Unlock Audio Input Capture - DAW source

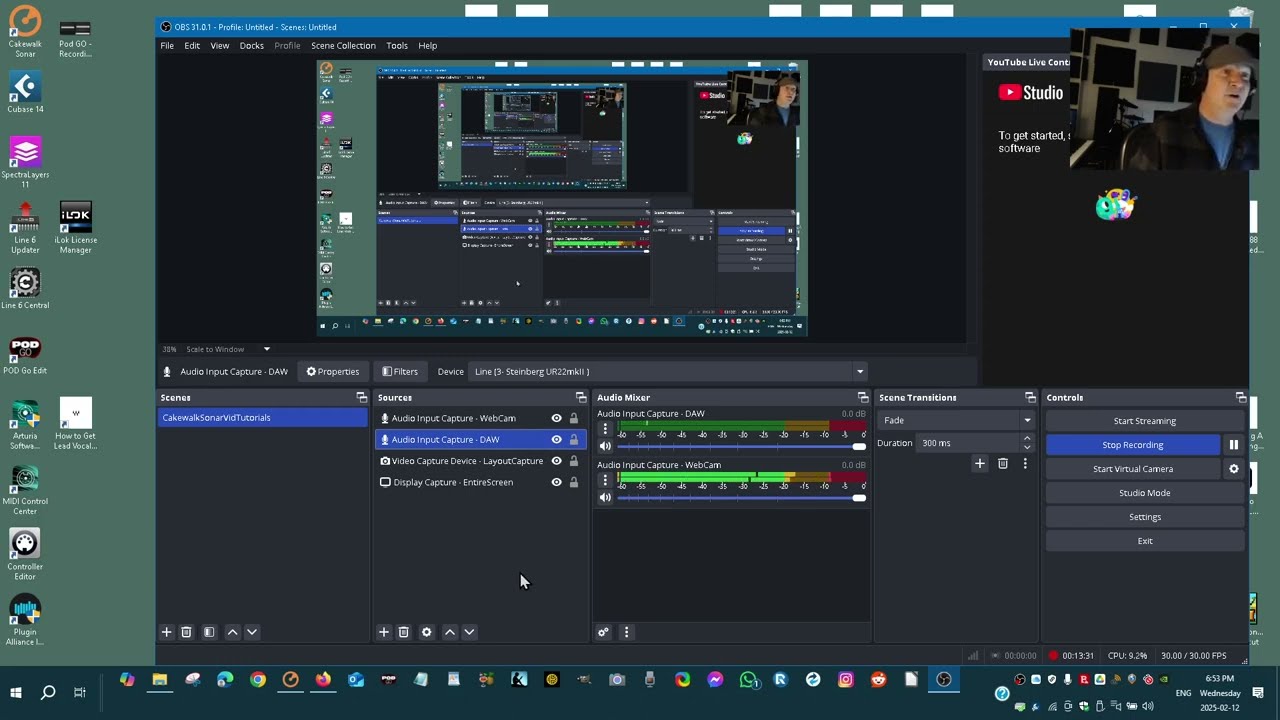(574, 439)
